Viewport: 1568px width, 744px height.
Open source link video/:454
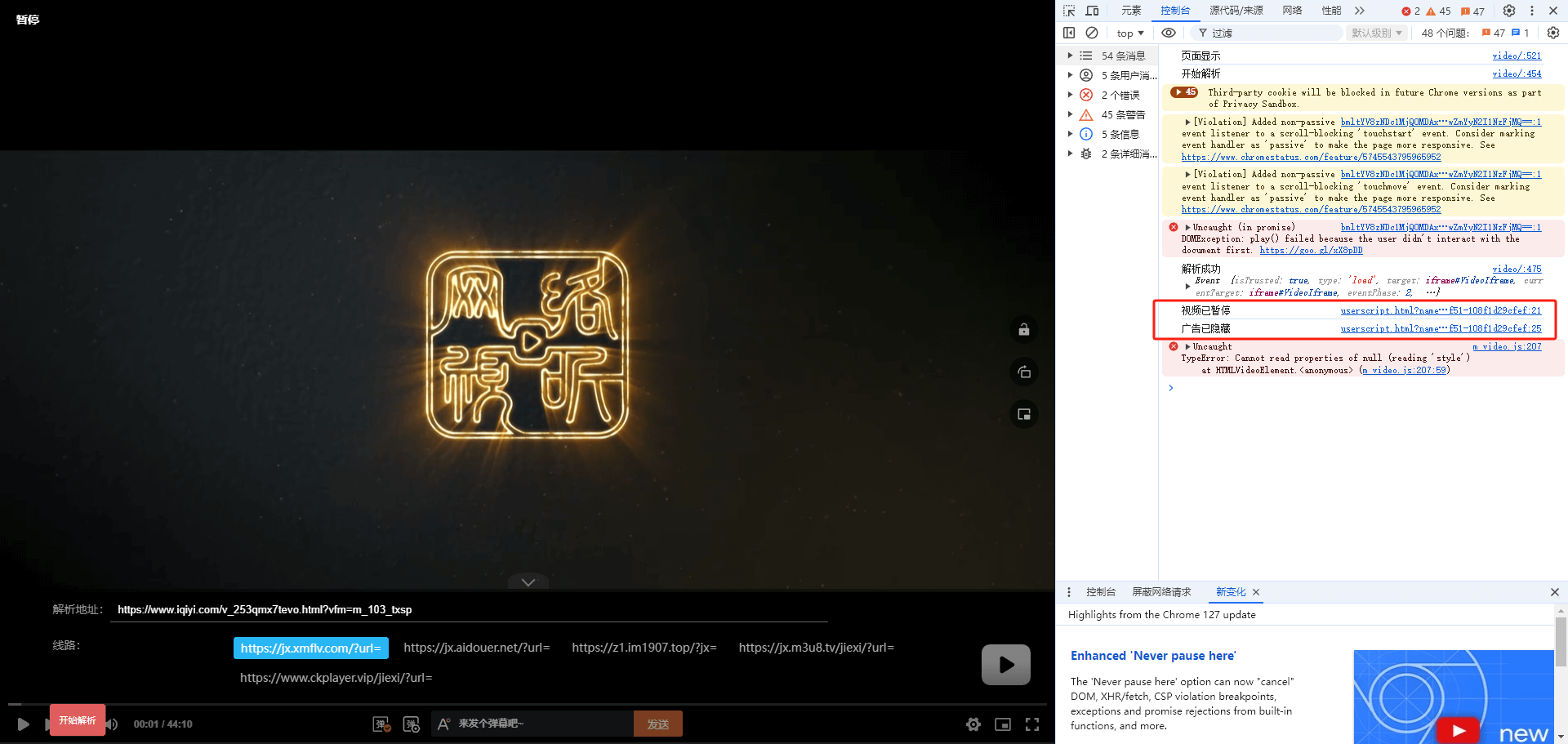click(x=1517, y=74)
